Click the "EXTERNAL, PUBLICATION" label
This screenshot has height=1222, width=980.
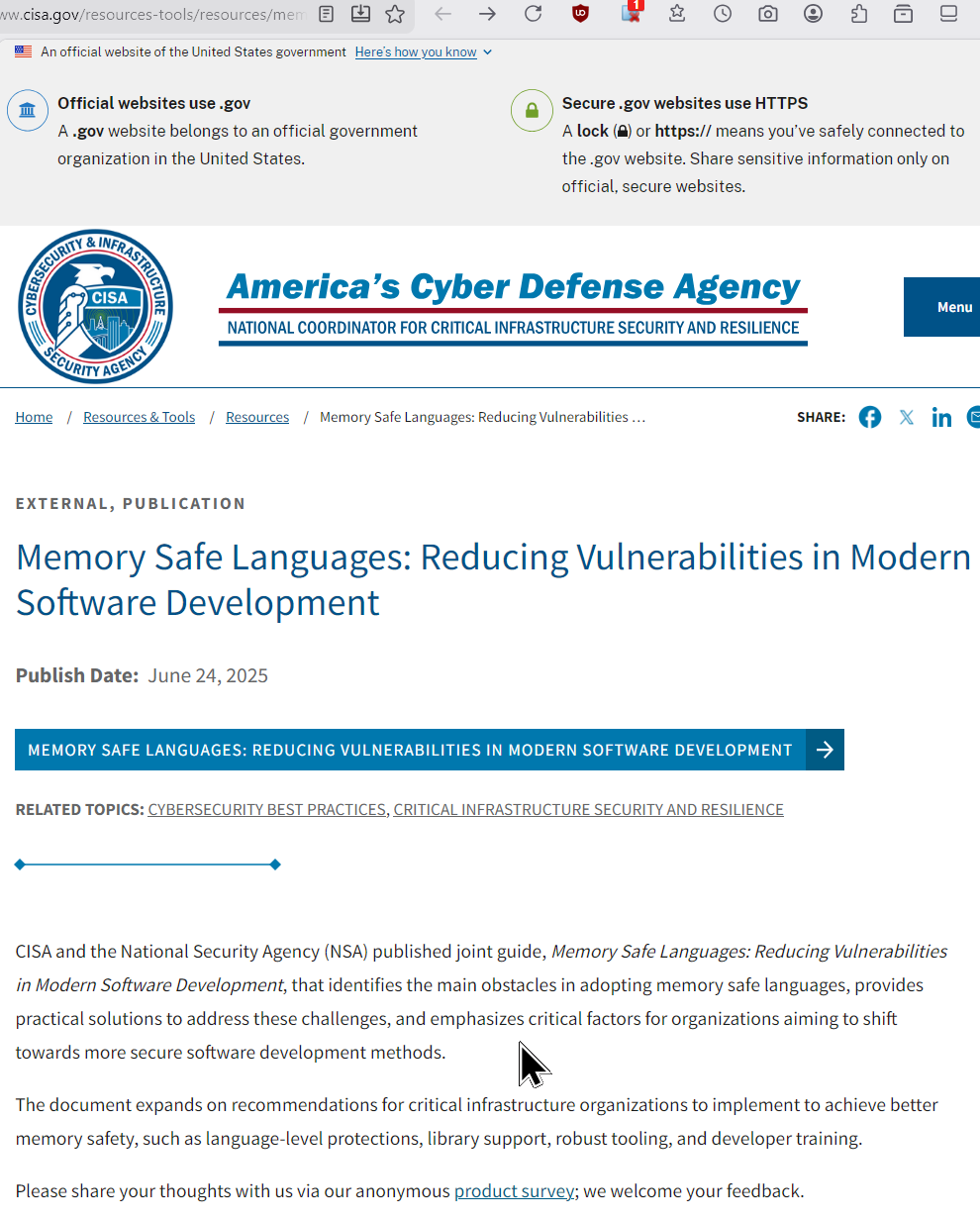[x=131, y=503]
